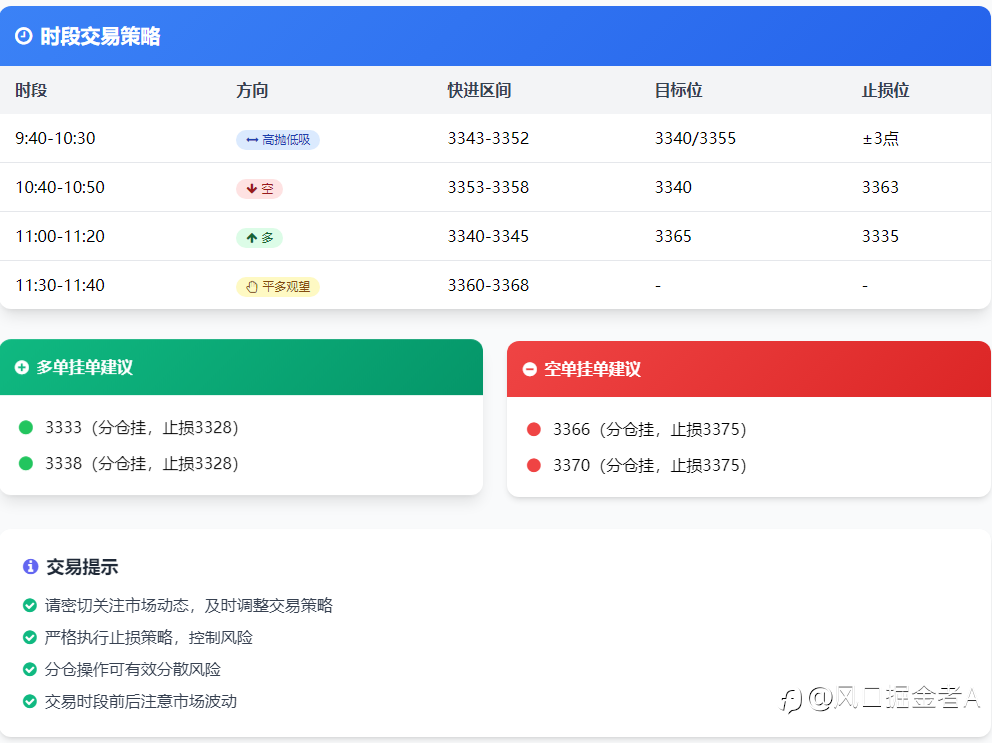Click the red 空 direction badge

point(259,189)
